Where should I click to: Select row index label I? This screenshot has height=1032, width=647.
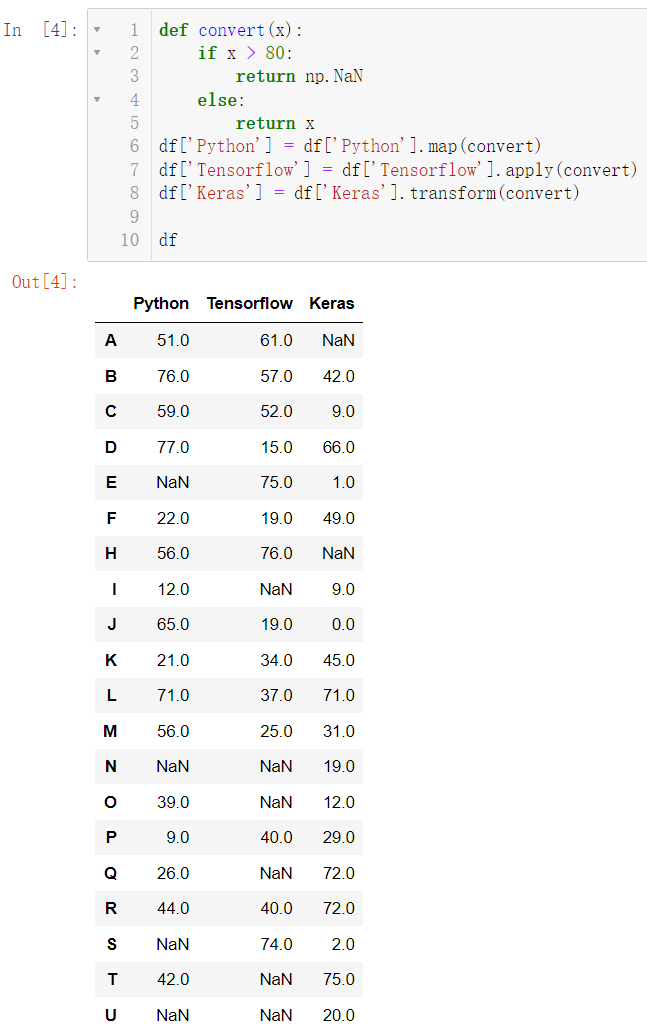(114, 589)
